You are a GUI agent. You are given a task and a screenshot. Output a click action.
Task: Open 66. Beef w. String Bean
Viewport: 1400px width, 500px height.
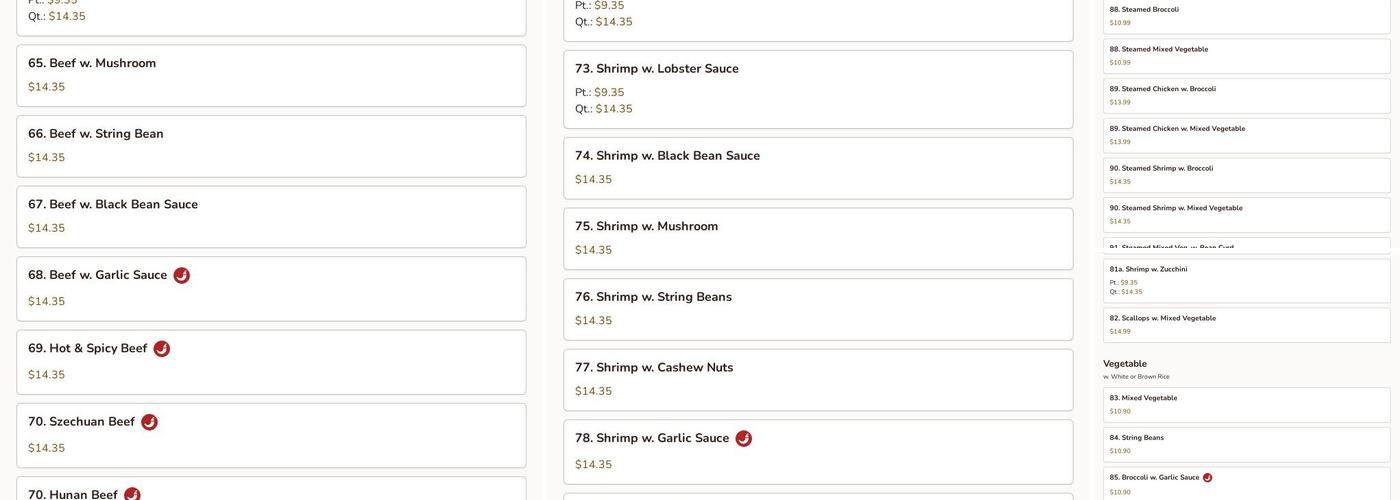pos(271,146)
